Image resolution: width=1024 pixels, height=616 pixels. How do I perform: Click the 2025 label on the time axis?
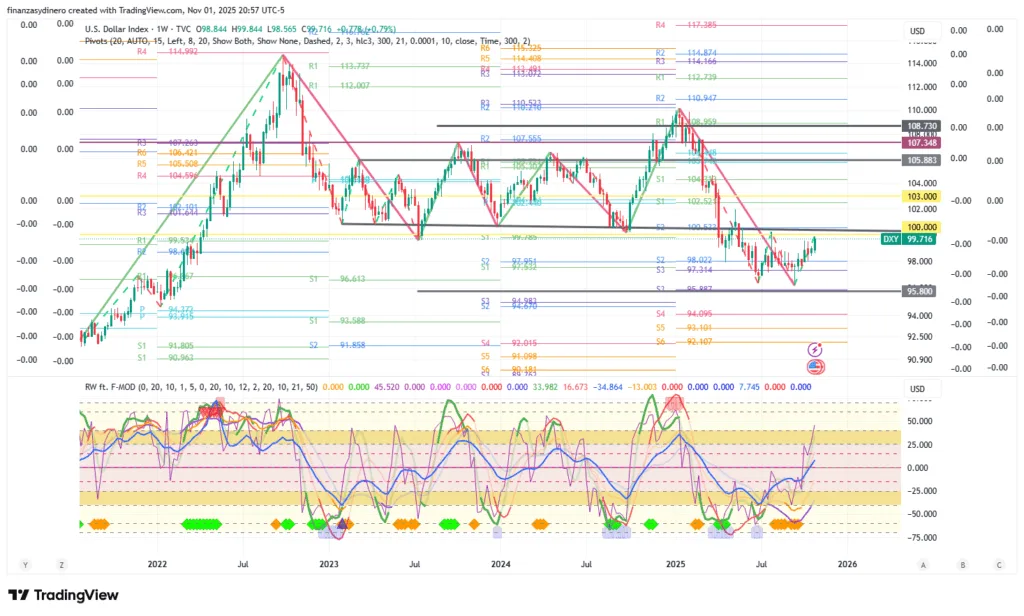pyautogui.click(x=675, y=564)
